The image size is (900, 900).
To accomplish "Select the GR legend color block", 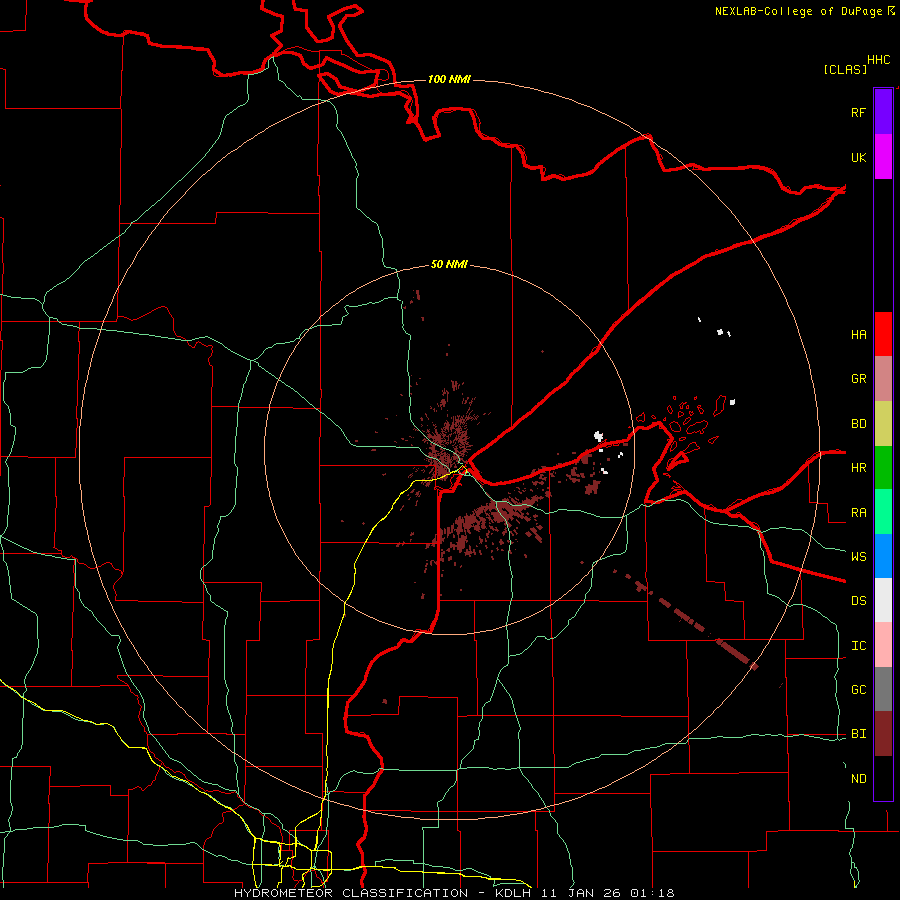I will [x=883, y=379].
